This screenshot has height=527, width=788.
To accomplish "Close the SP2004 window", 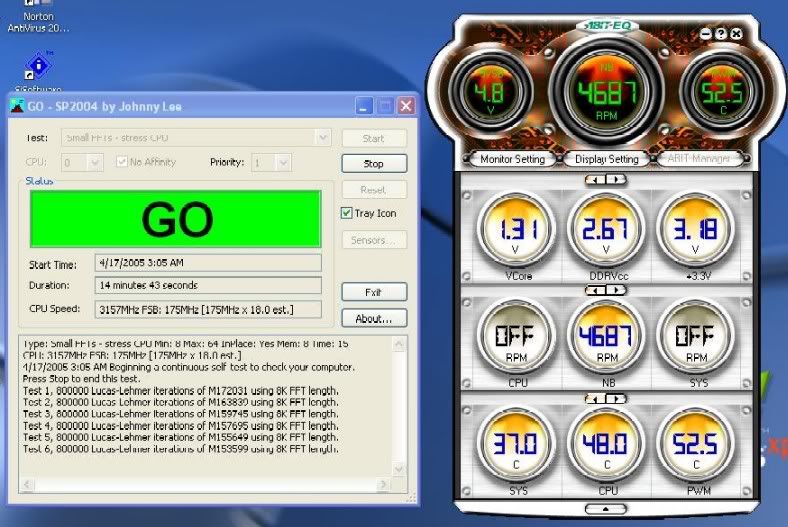I will [406, 106].
